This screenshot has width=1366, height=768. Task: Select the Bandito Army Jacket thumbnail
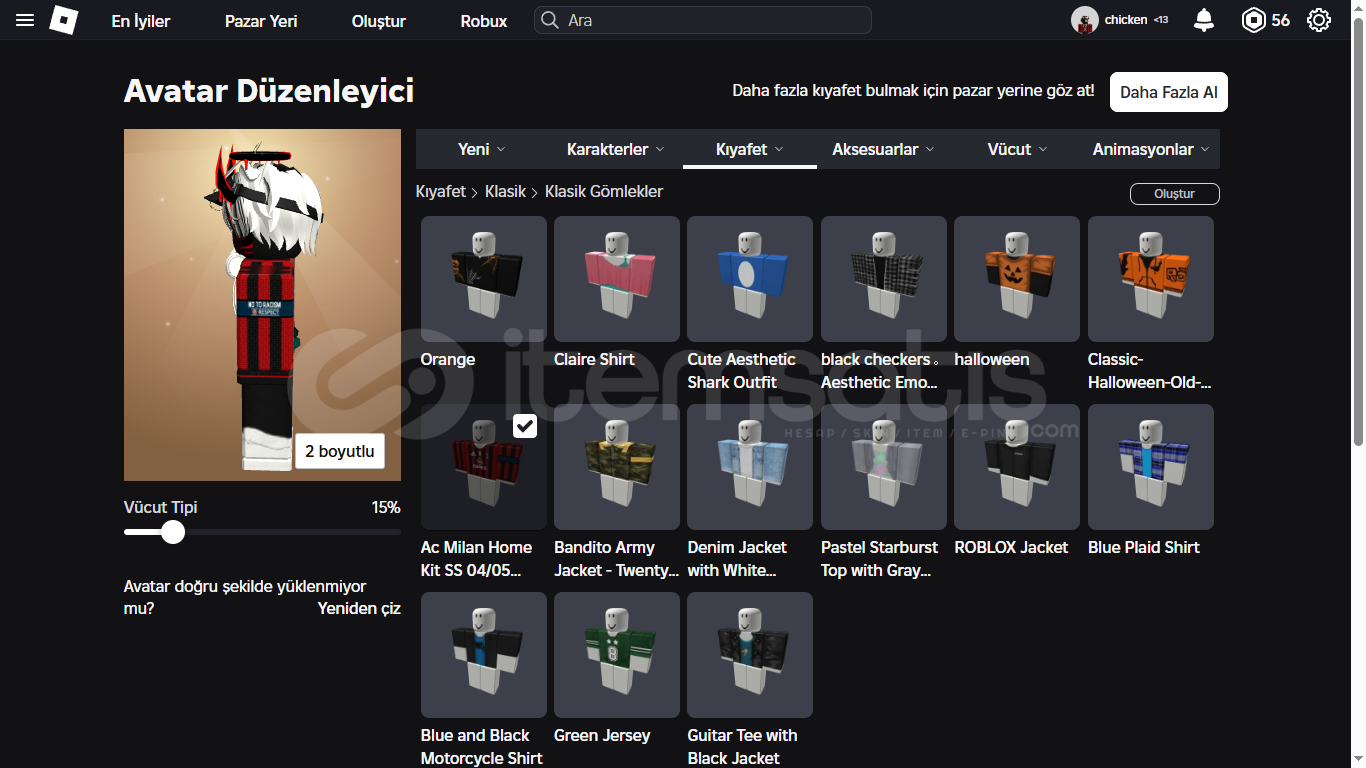pyautogui.click(x=617, y=467)
